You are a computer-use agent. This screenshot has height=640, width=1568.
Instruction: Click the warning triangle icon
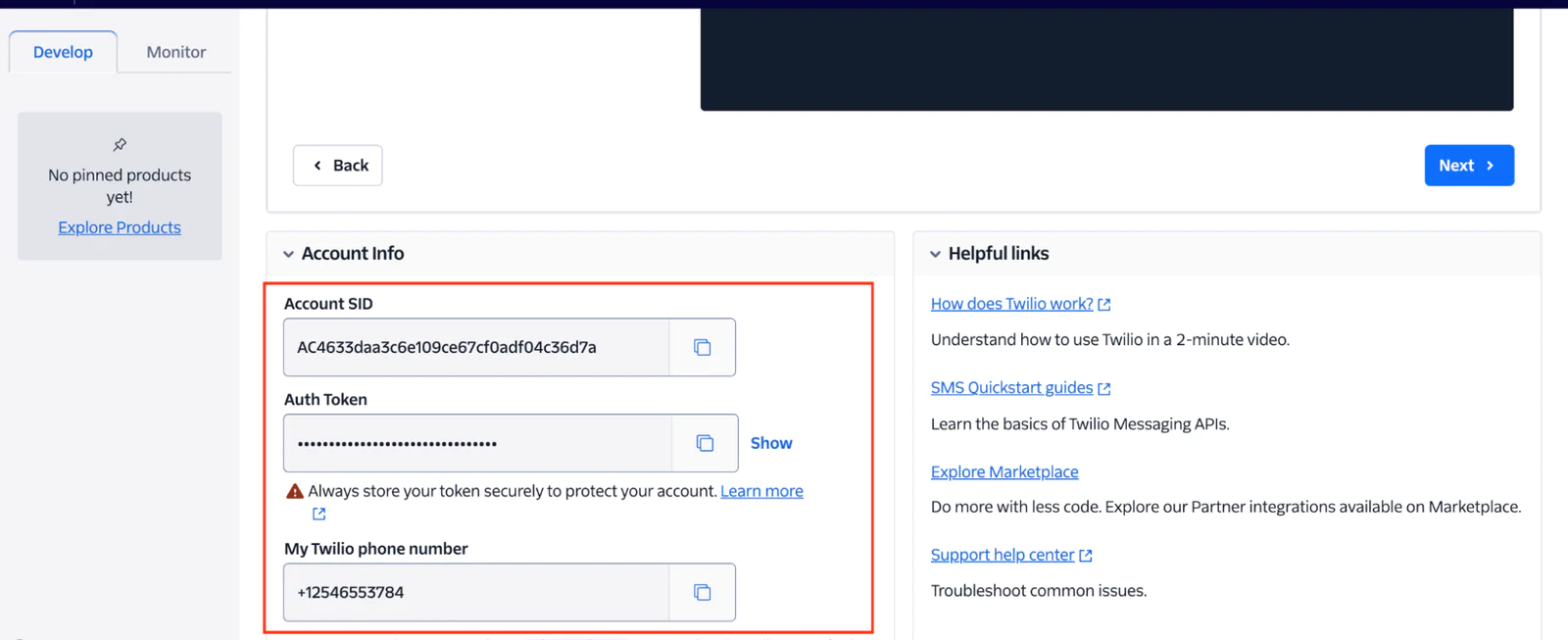[x=294, y=491]
